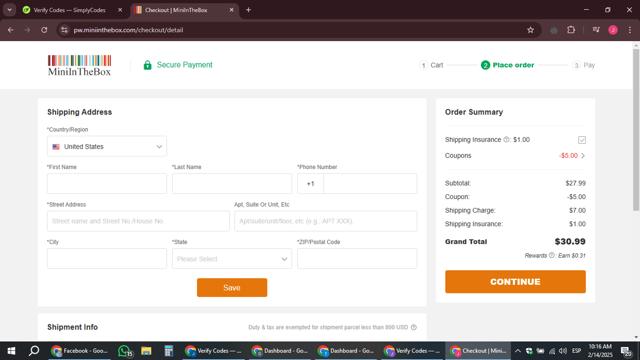The image size is (640, 360).
Task: Bookmark this page with the star icon
Action: [x=530, y=30]
